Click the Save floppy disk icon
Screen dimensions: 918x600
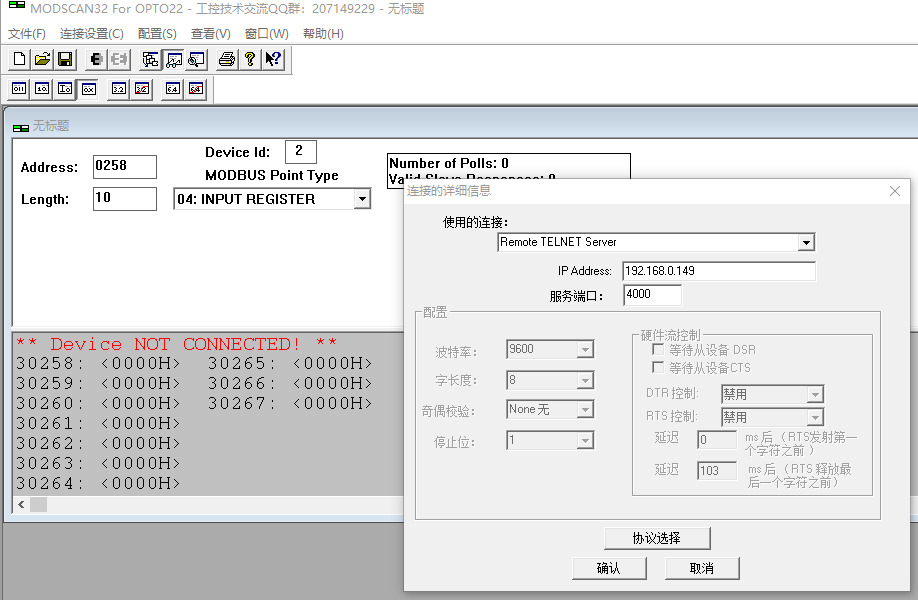[65, 60]
